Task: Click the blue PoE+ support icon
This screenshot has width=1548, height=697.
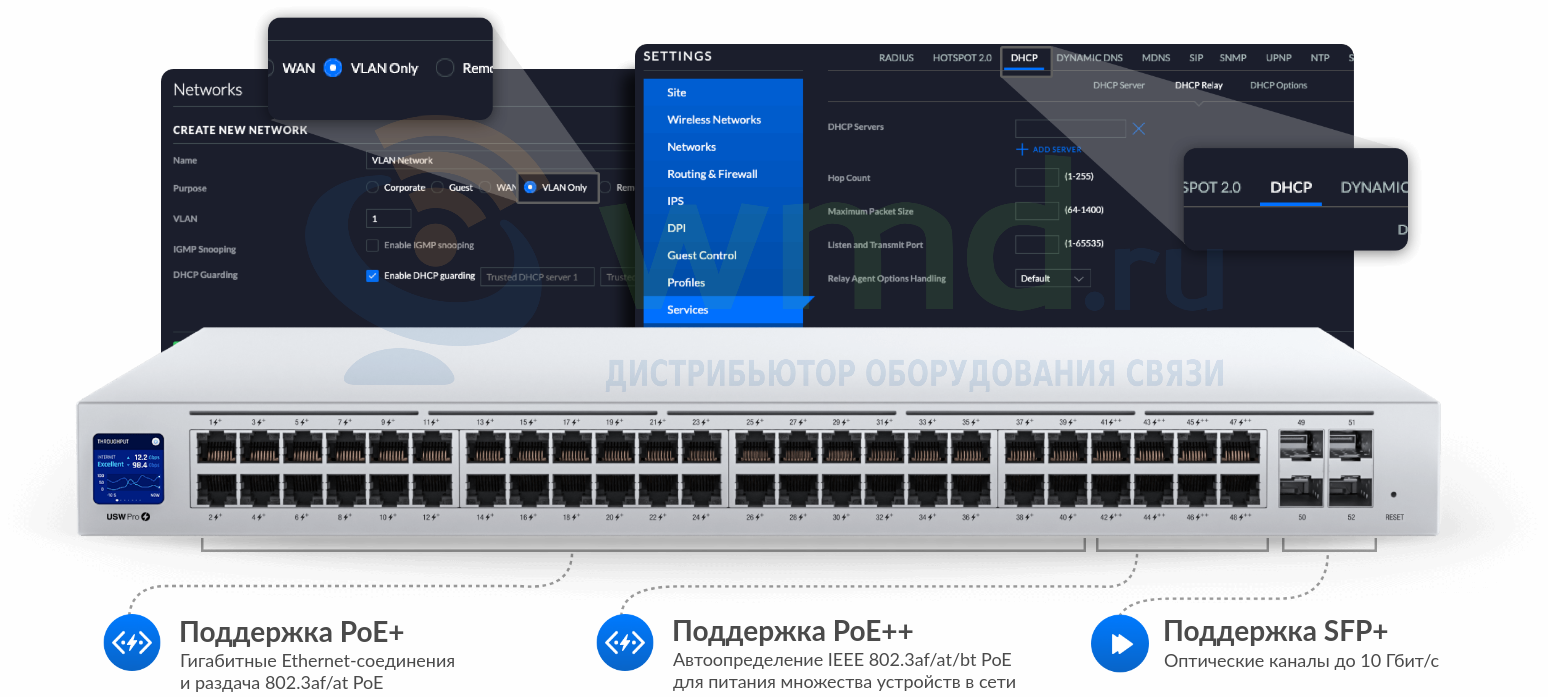Action: tap(132, 642)
